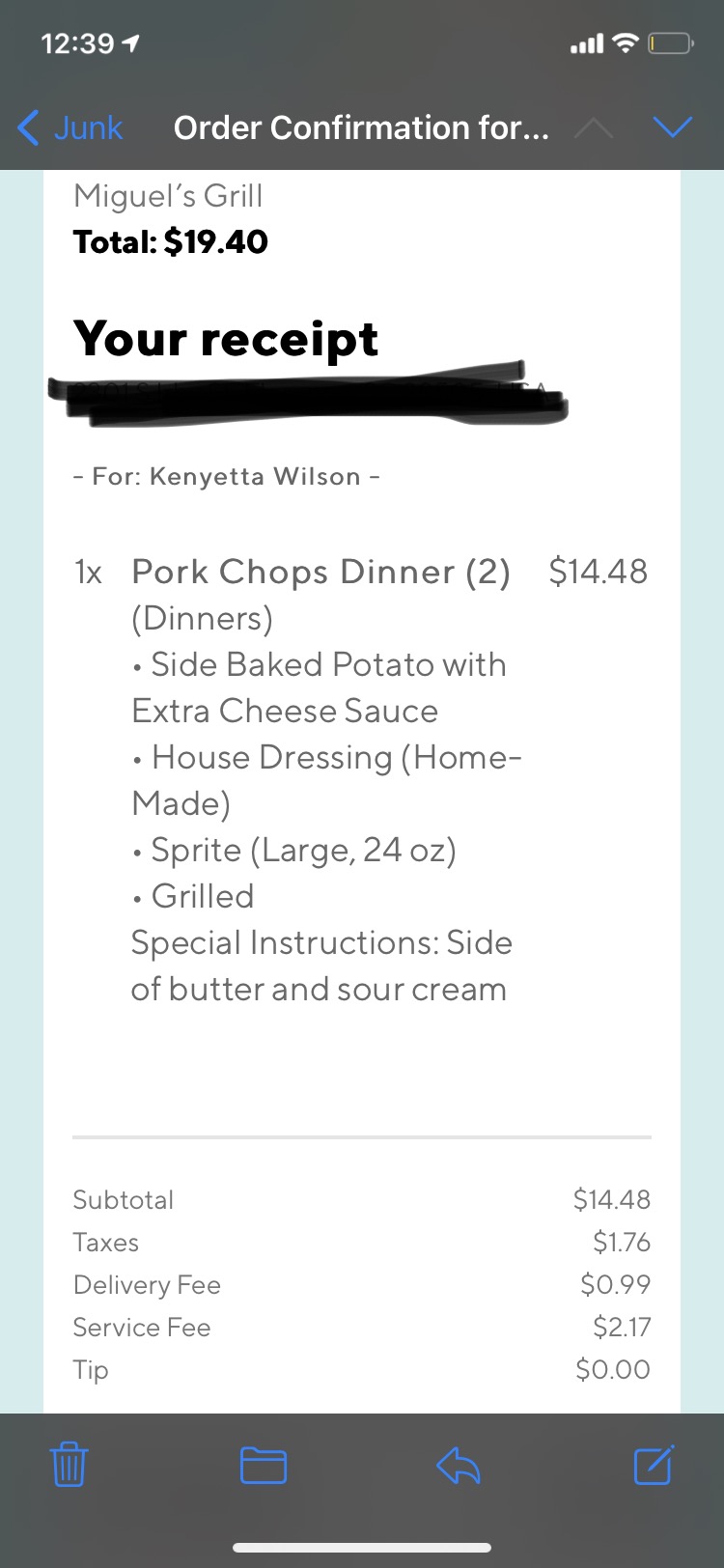Tap the Wi-Fi icon in status bar

(x=627, y=43)
